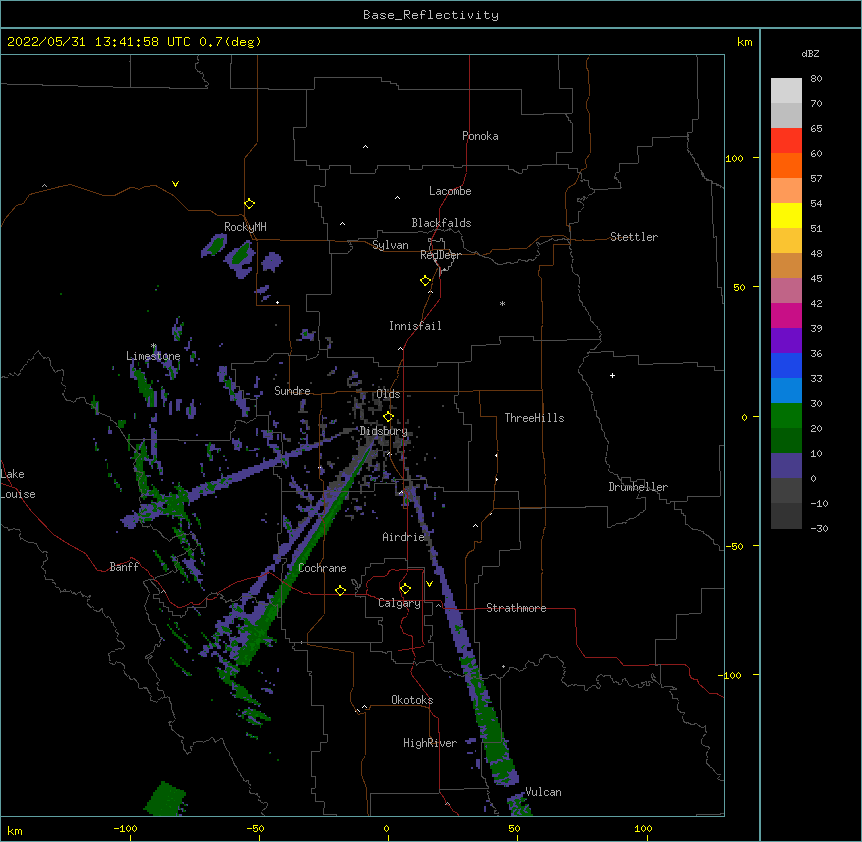The height and width of the screenshot is (842, 862).
Task: Click the red 65 dBZ legend swatch
Action: click(x=786, y=141)
